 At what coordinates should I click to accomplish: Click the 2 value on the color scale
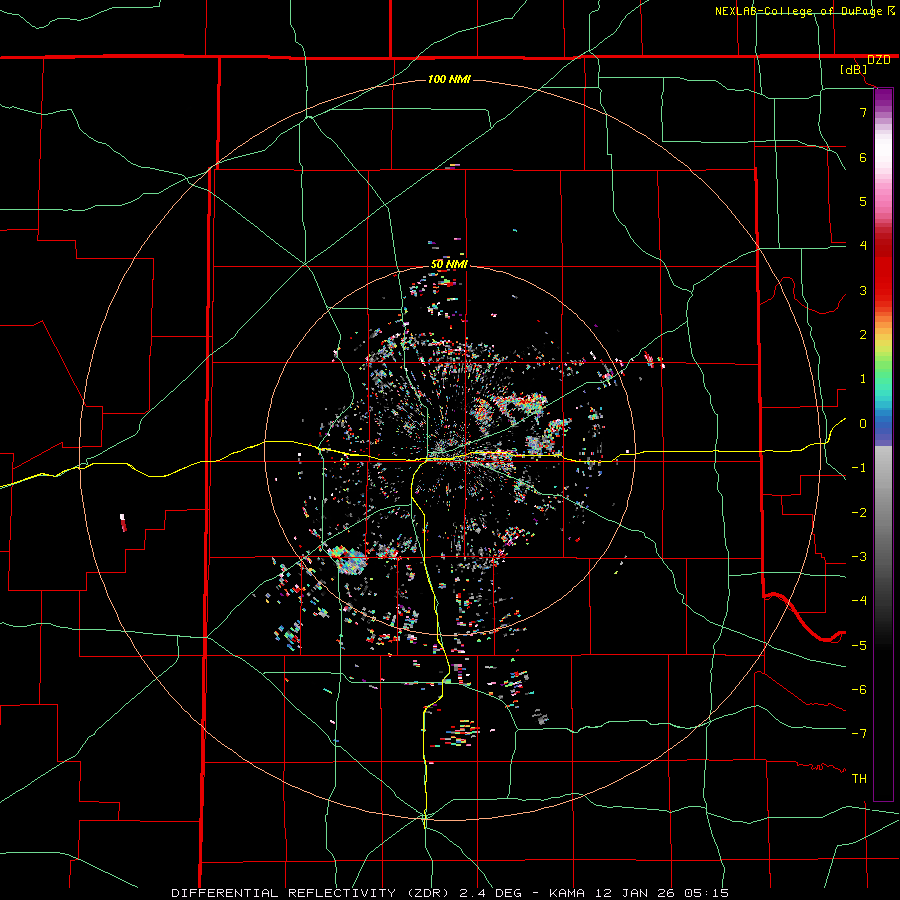point(863,335)
